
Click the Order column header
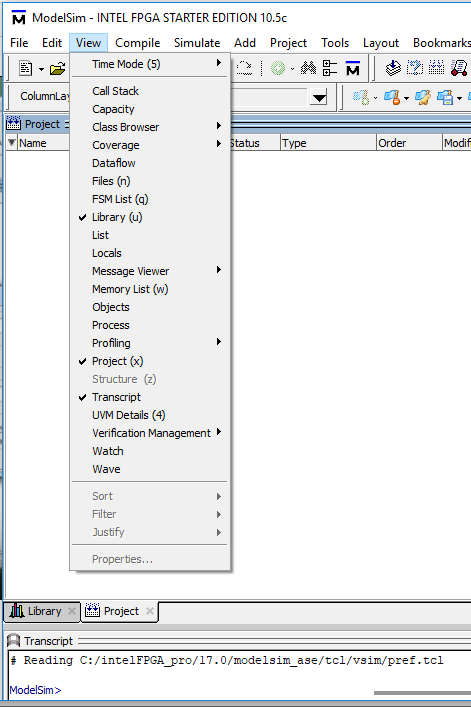pos(409,143)
